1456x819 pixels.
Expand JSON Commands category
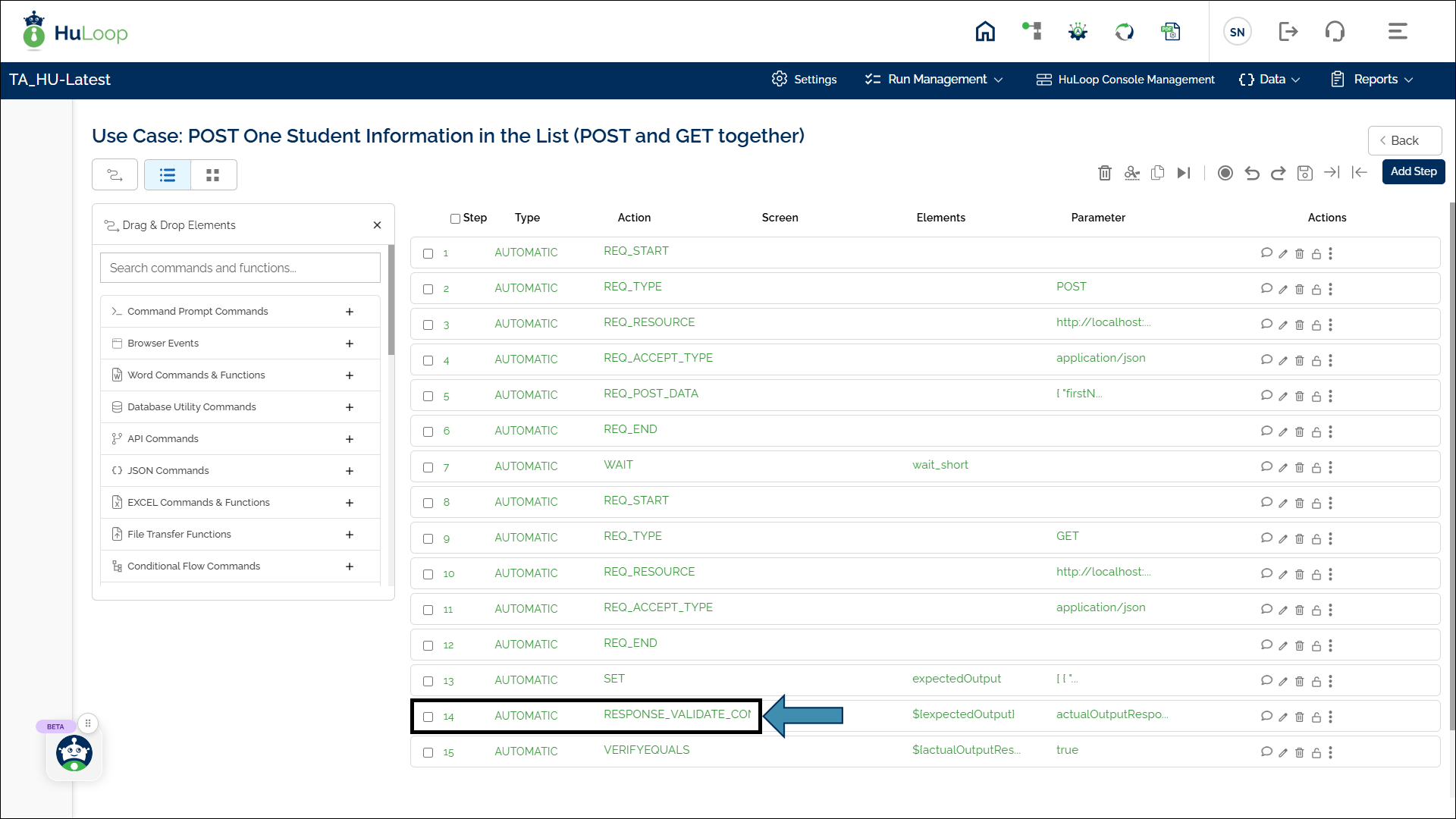pyautogui.click(x=350, y=471)
